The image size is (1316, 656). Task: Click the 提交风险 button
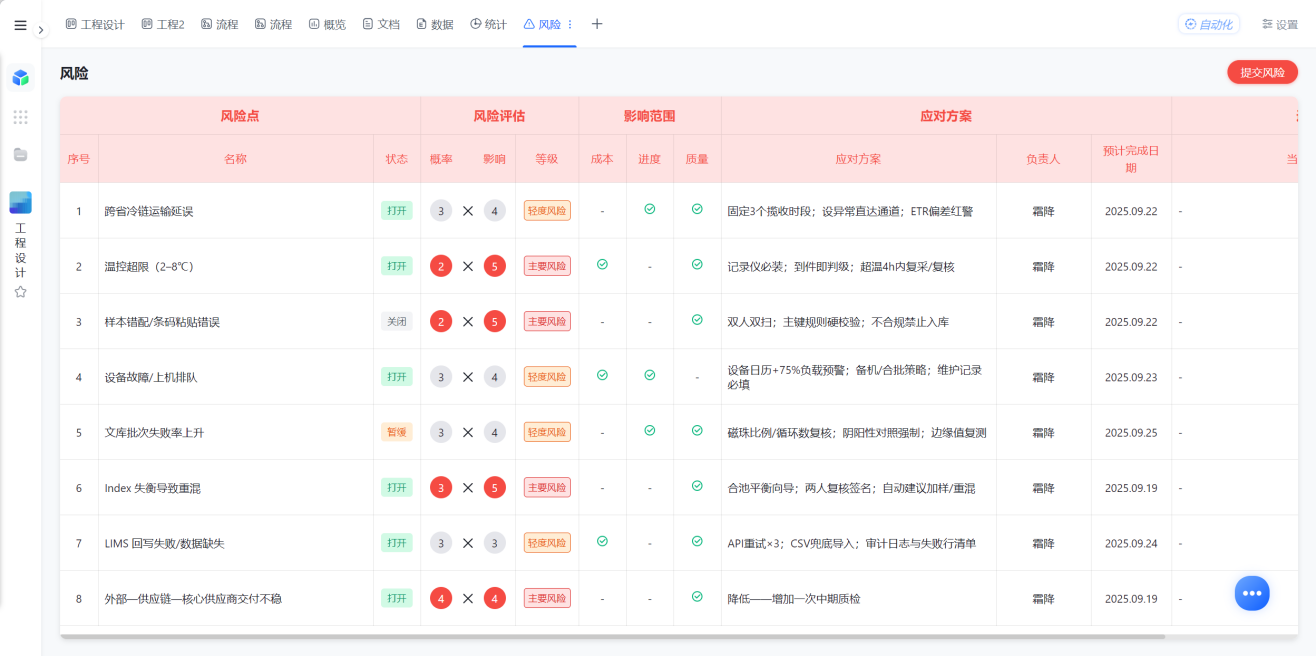click(1262, 72)
